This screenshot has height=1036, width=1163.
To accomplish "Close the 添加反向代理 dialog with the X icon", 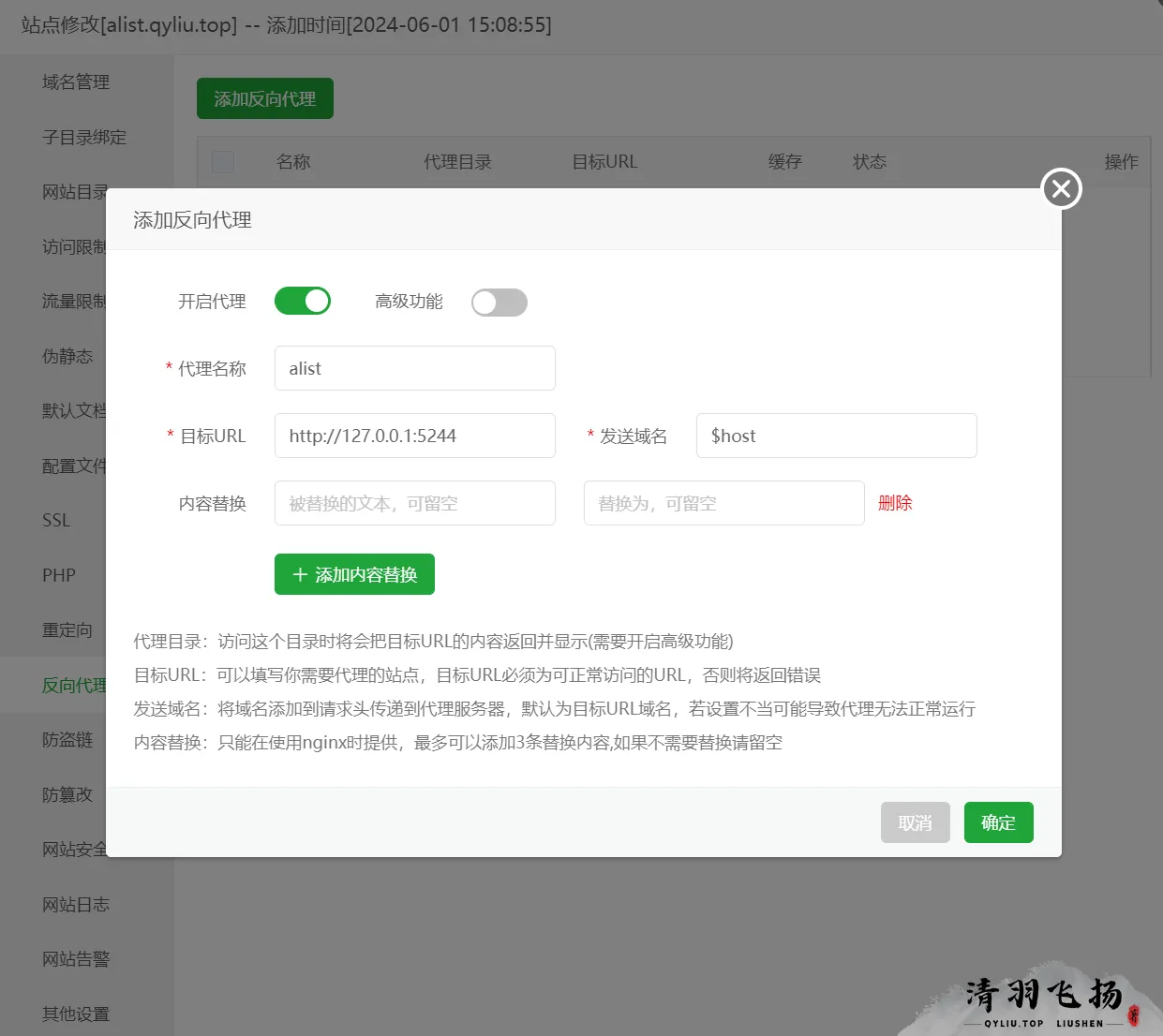I will point(1060,188).
